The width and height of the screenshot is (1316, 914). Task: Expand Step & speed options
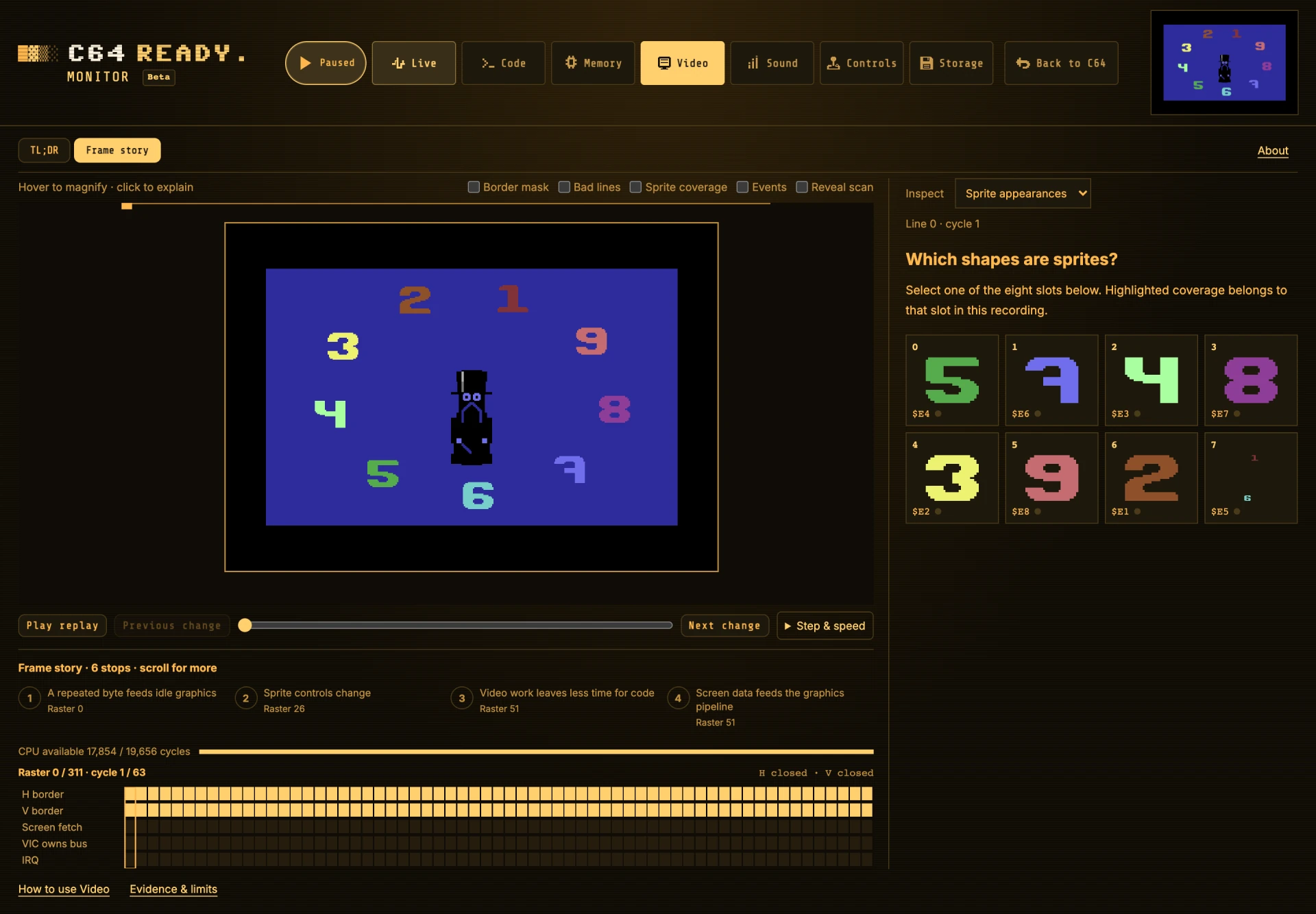pyautogui.click(x=825, y=626)
